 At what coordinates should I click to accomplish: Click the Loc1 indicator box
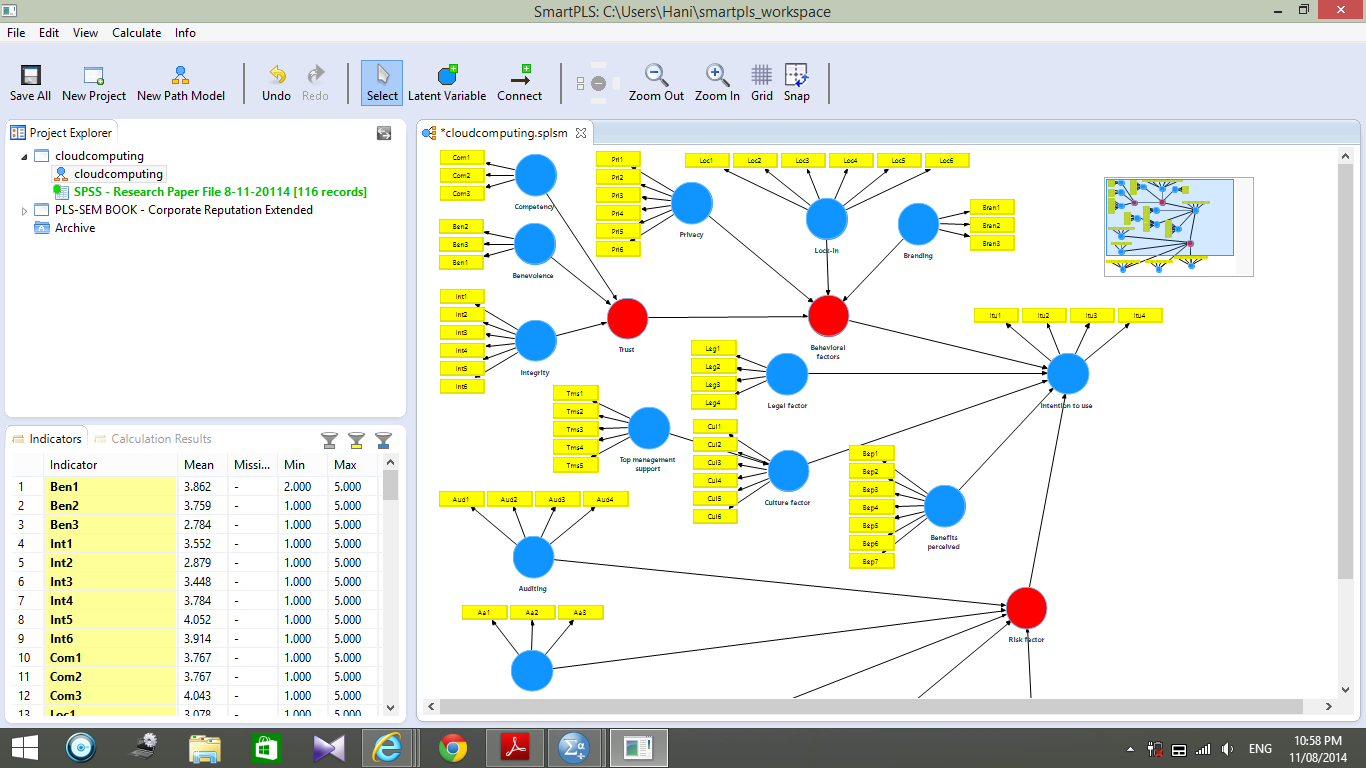(706, 160)
